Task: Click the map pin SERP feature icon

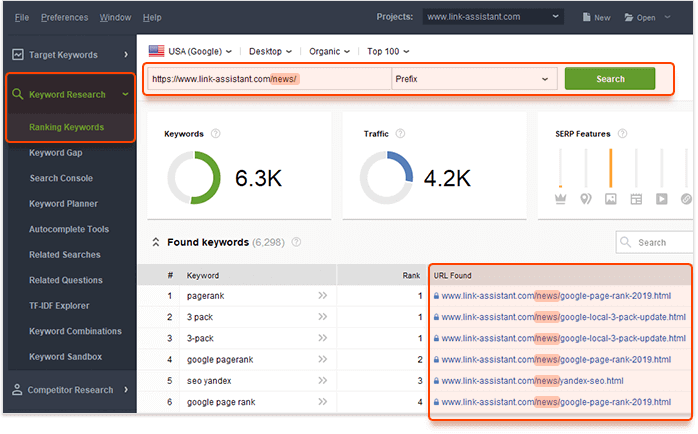Action: pyautogui.click(x=586, y=199)
